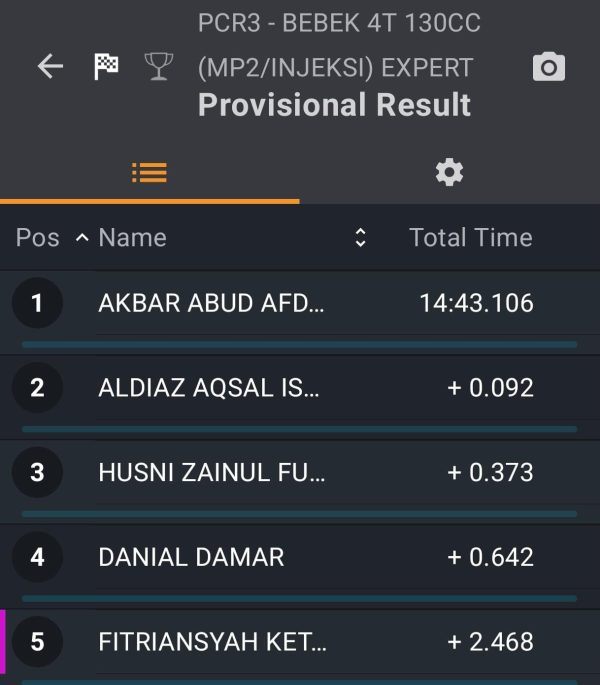Select the position 3 badge

[37, 472]
